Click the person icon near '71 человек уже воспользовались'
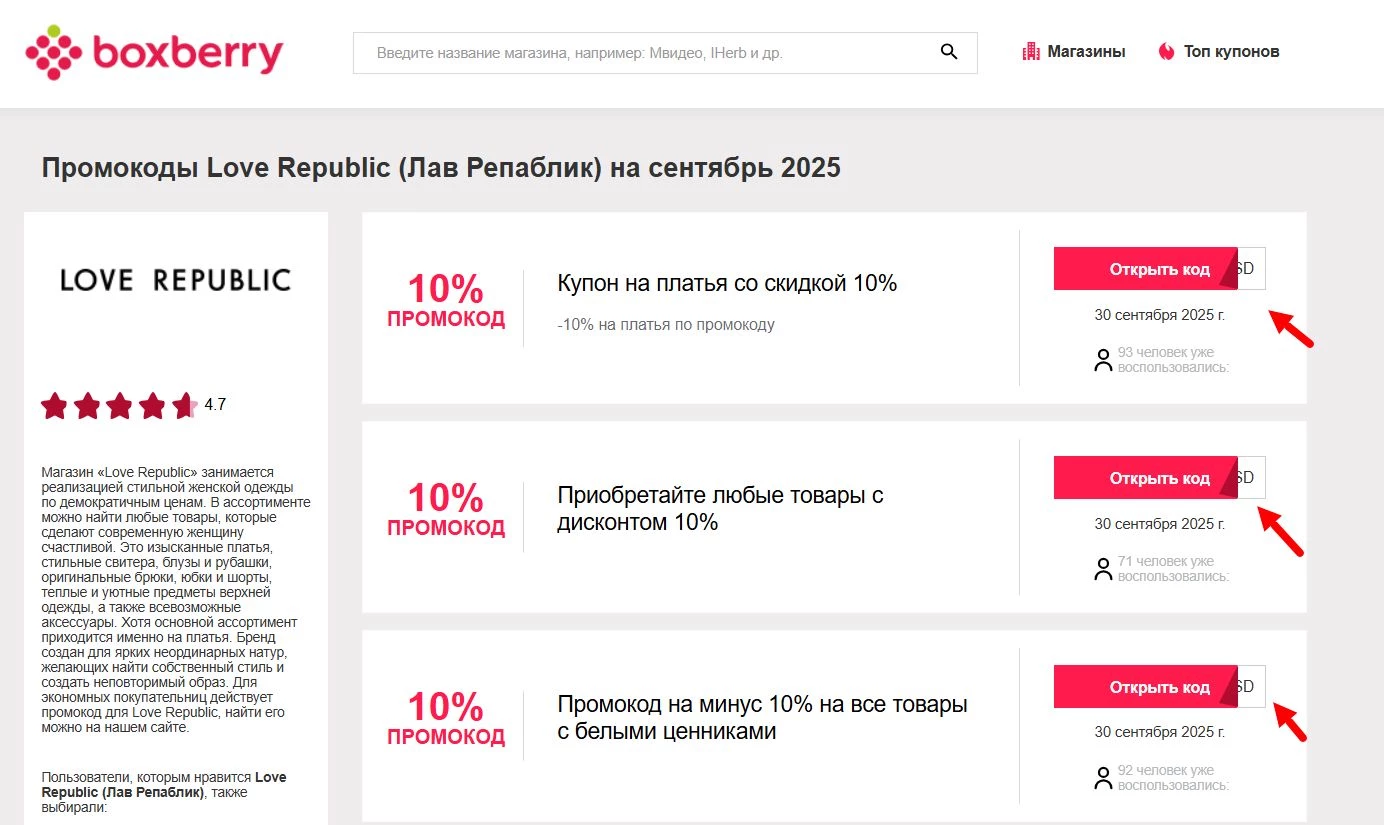The image size is (1384, 825). coord(1103,568)
